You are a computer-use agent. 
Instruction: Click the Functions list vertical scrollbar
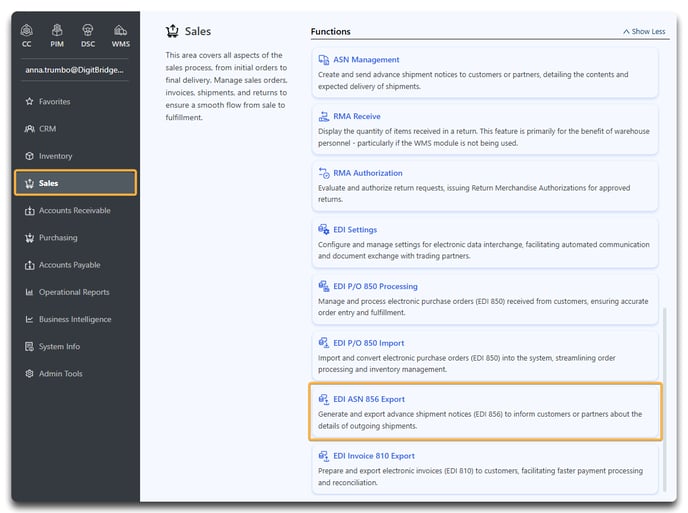point(665,399)
